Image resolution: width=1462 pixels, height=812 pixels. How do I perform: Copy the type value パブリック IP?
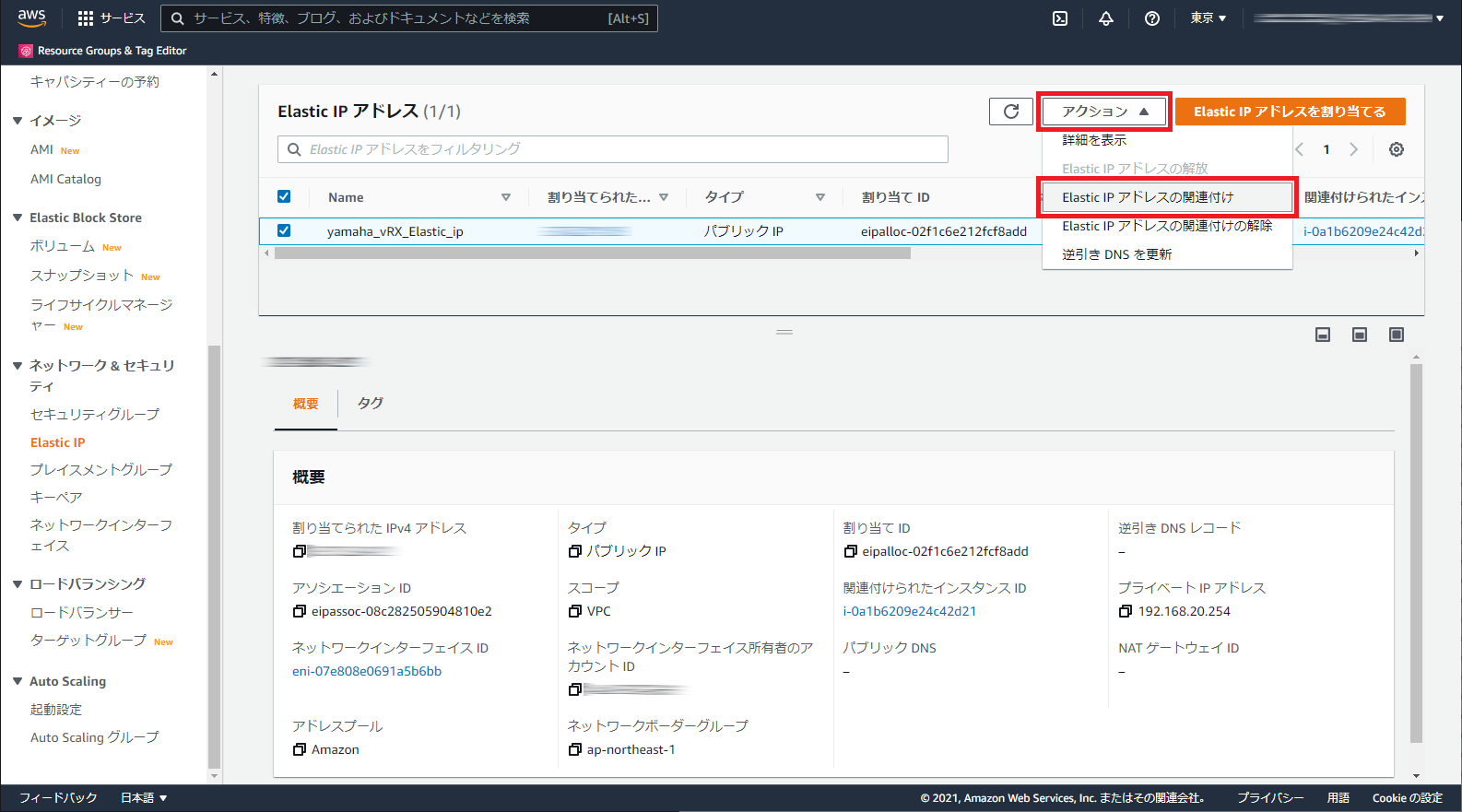[574, 551]
